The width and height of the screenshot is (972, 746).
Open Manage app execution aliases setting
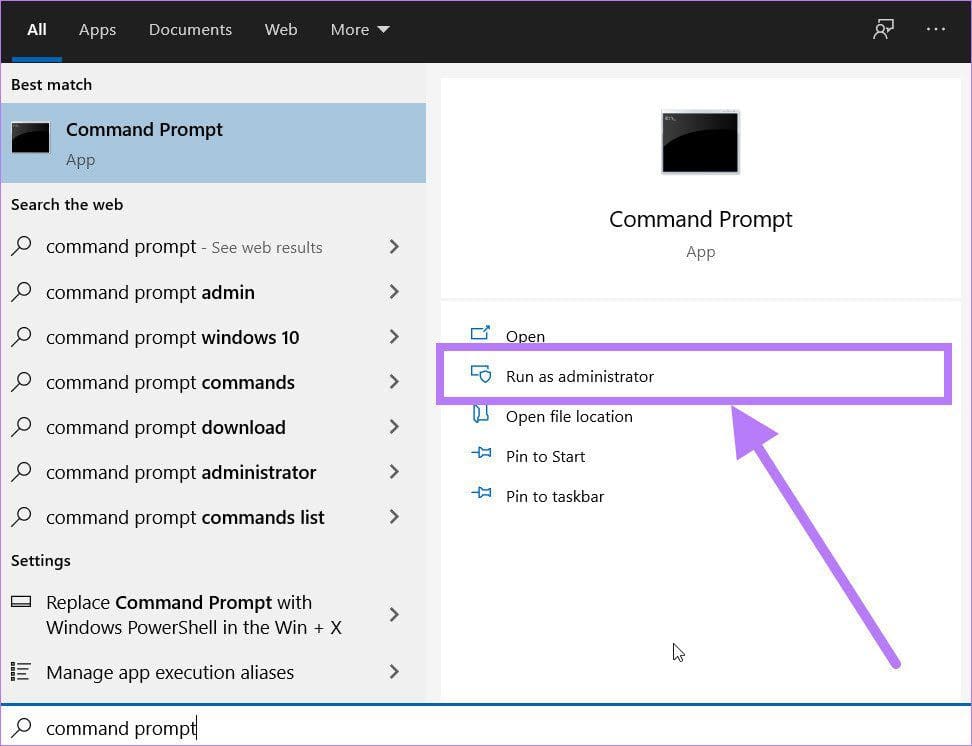point(213,672)
